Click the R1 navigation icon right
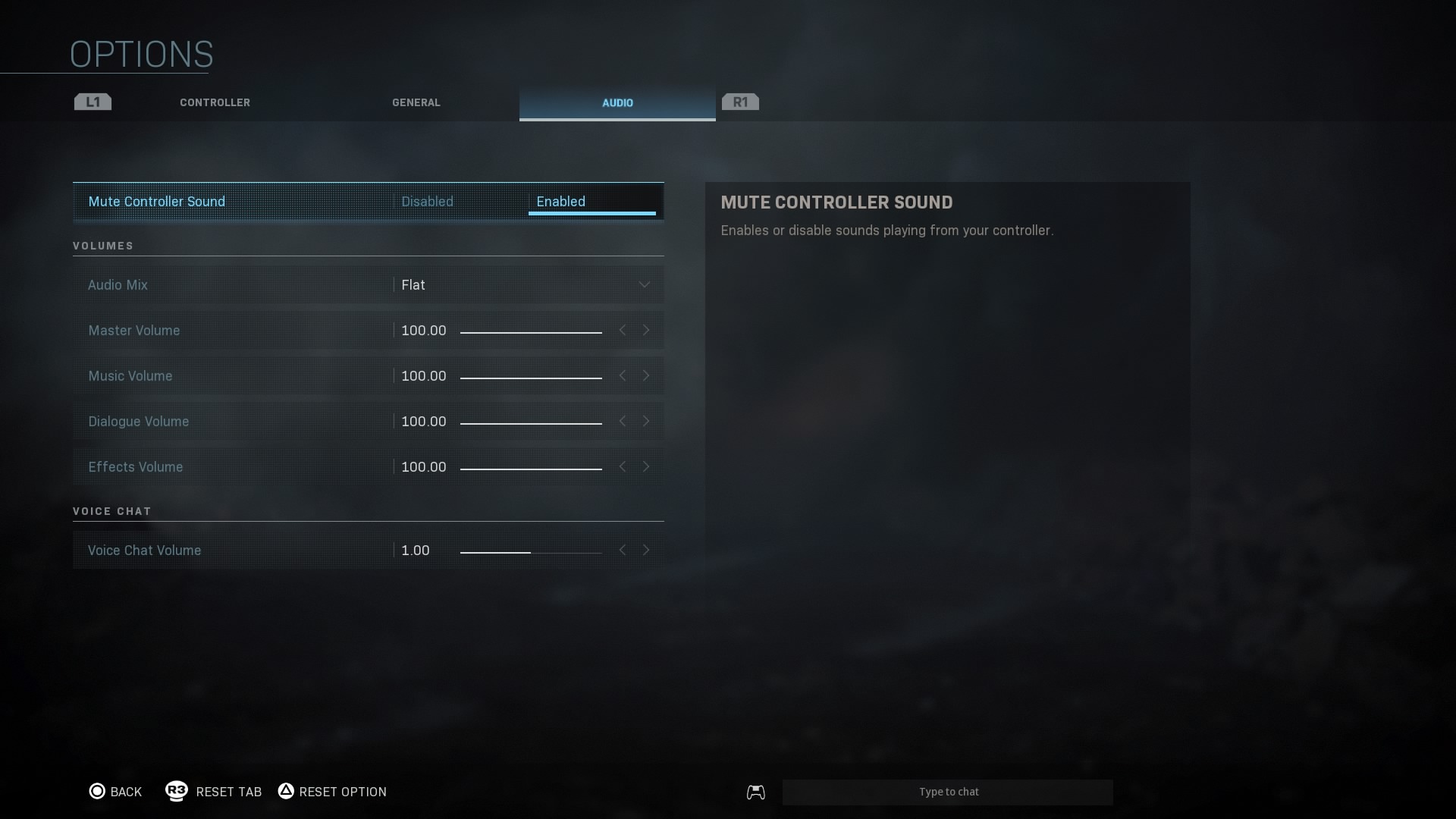1456x819 pixels. pyautogui.click(x=740, y=101)
